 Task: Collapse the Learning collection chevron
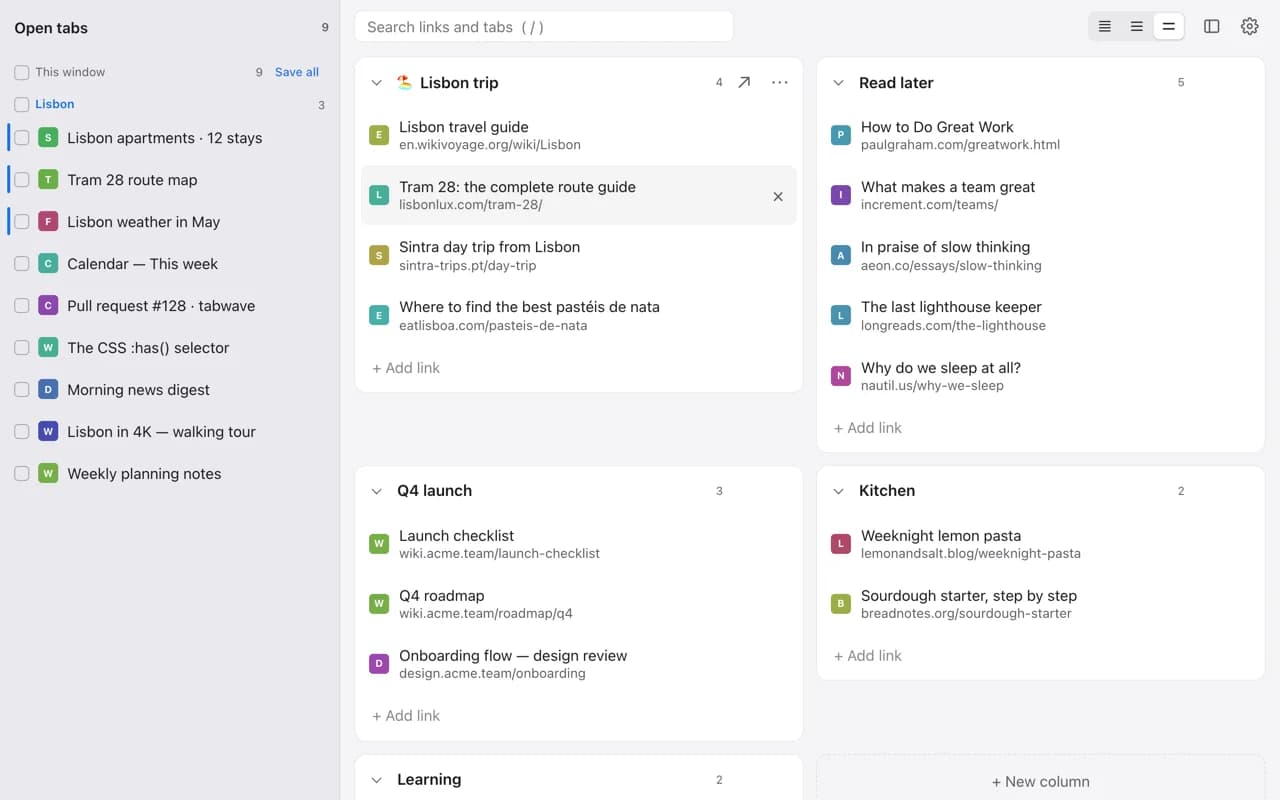377,780
